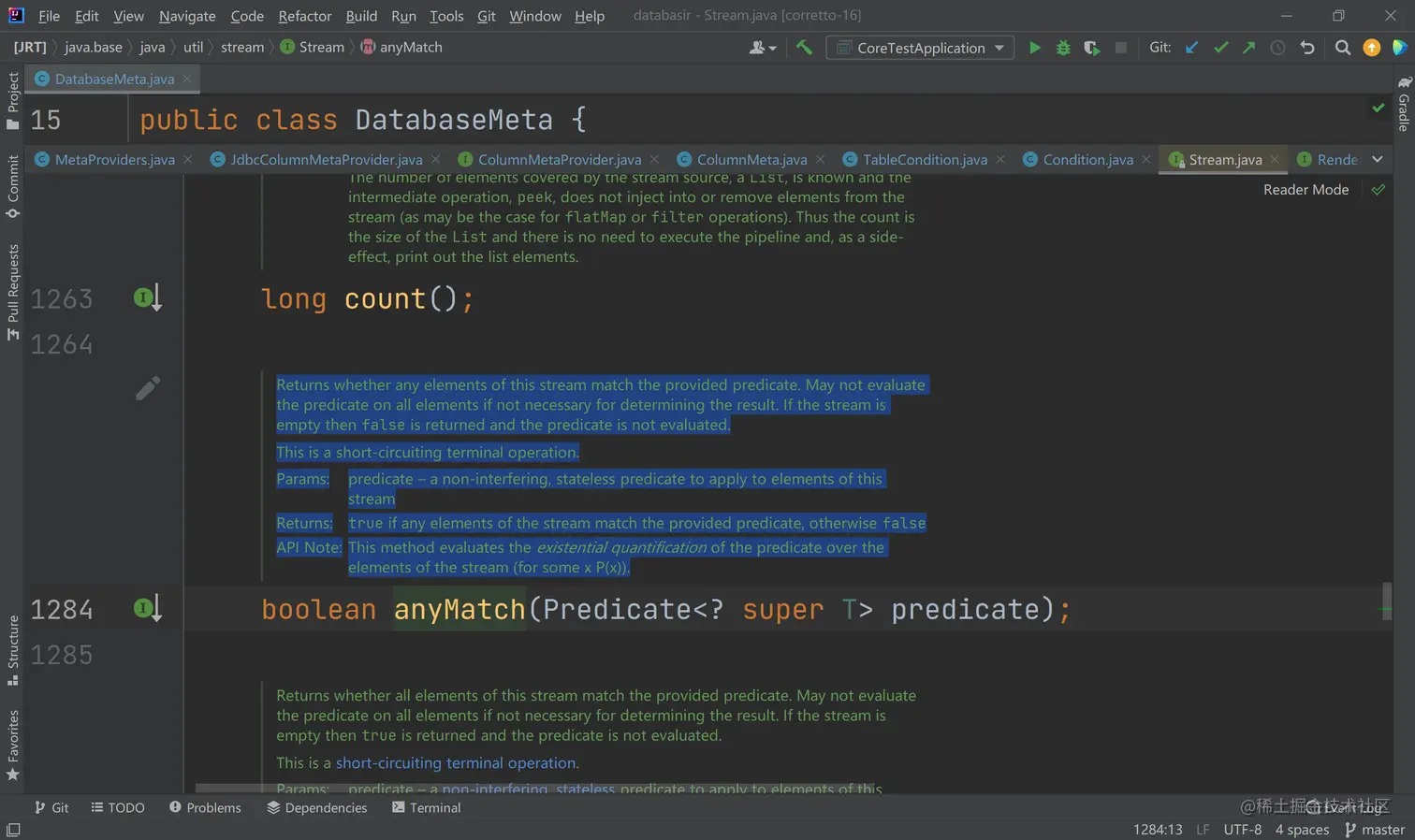This screenshot has width=1415, height=840.
Task: Open the CoreTestApplication run configuration dropdown
Action: pyautogui.click(x=920, y=48)
